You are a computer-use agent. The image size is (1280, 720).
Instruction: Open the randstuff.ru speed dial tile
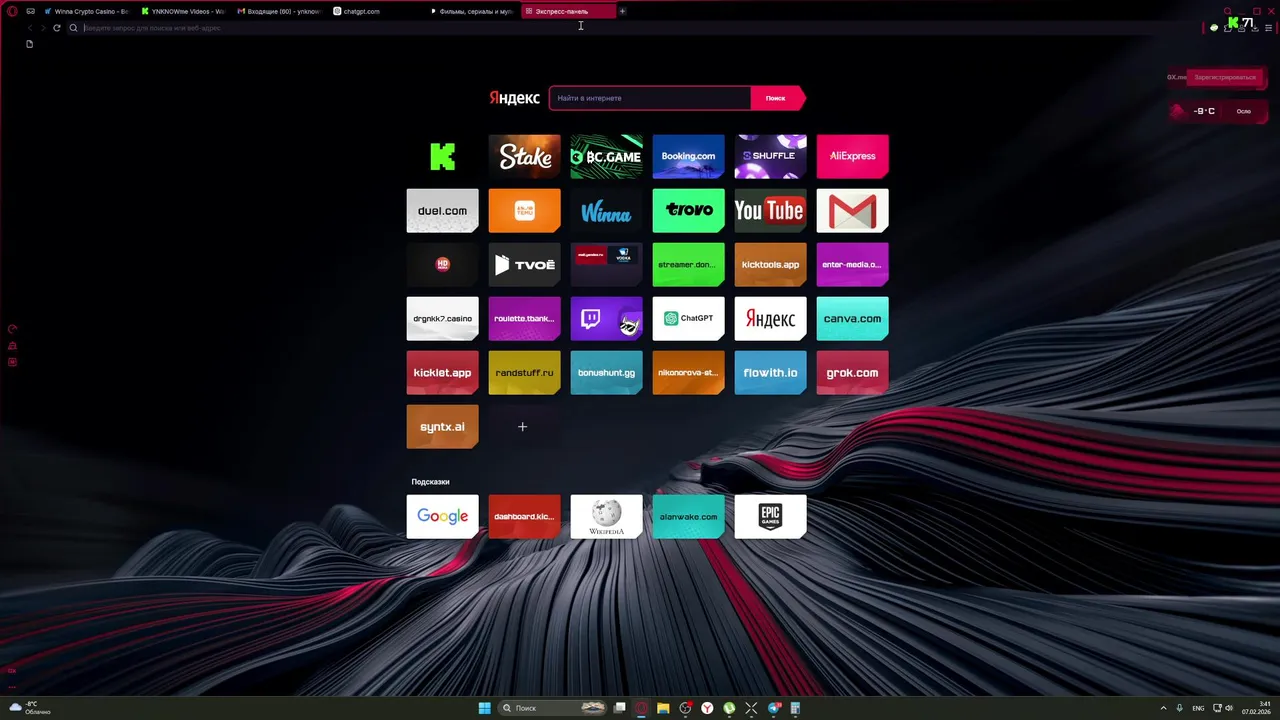click(x=525, y=372)
